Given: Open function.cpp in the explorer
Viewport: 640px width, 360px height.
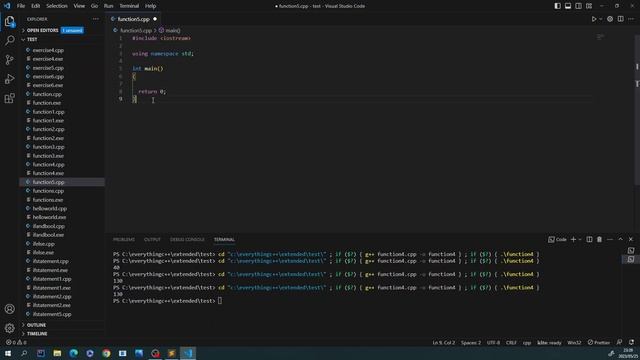Looking at the screenshot, I should [47, 94].
